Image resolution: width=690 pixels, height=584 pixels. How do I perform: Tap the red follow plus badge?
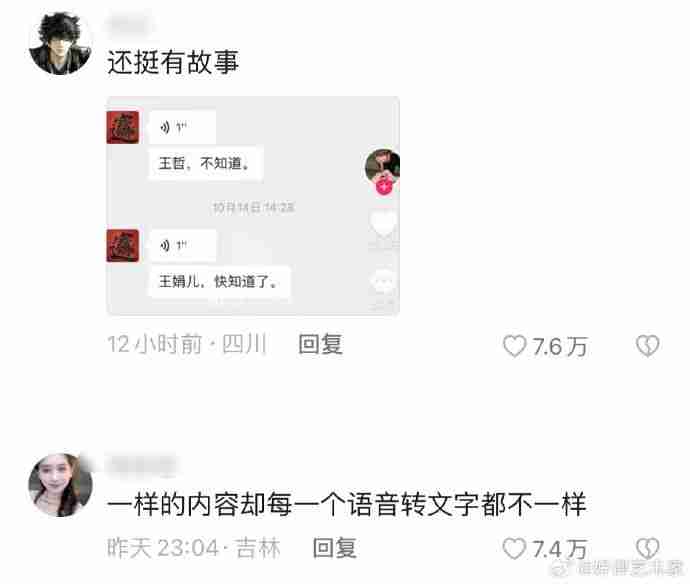point(384,187)
